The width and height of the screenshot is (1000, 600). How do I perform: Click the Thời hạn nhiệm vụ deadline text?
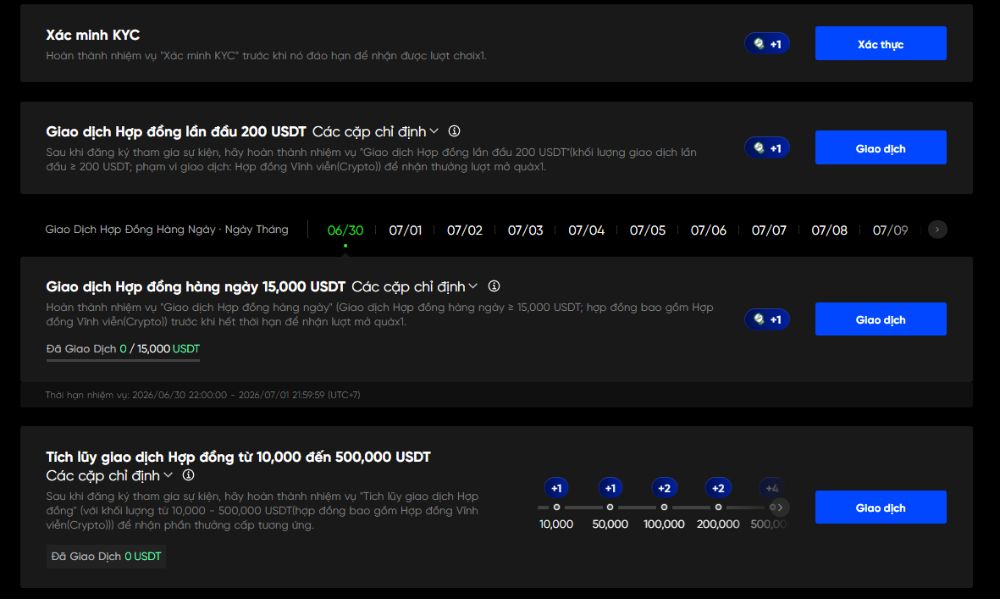pos(203,395)
